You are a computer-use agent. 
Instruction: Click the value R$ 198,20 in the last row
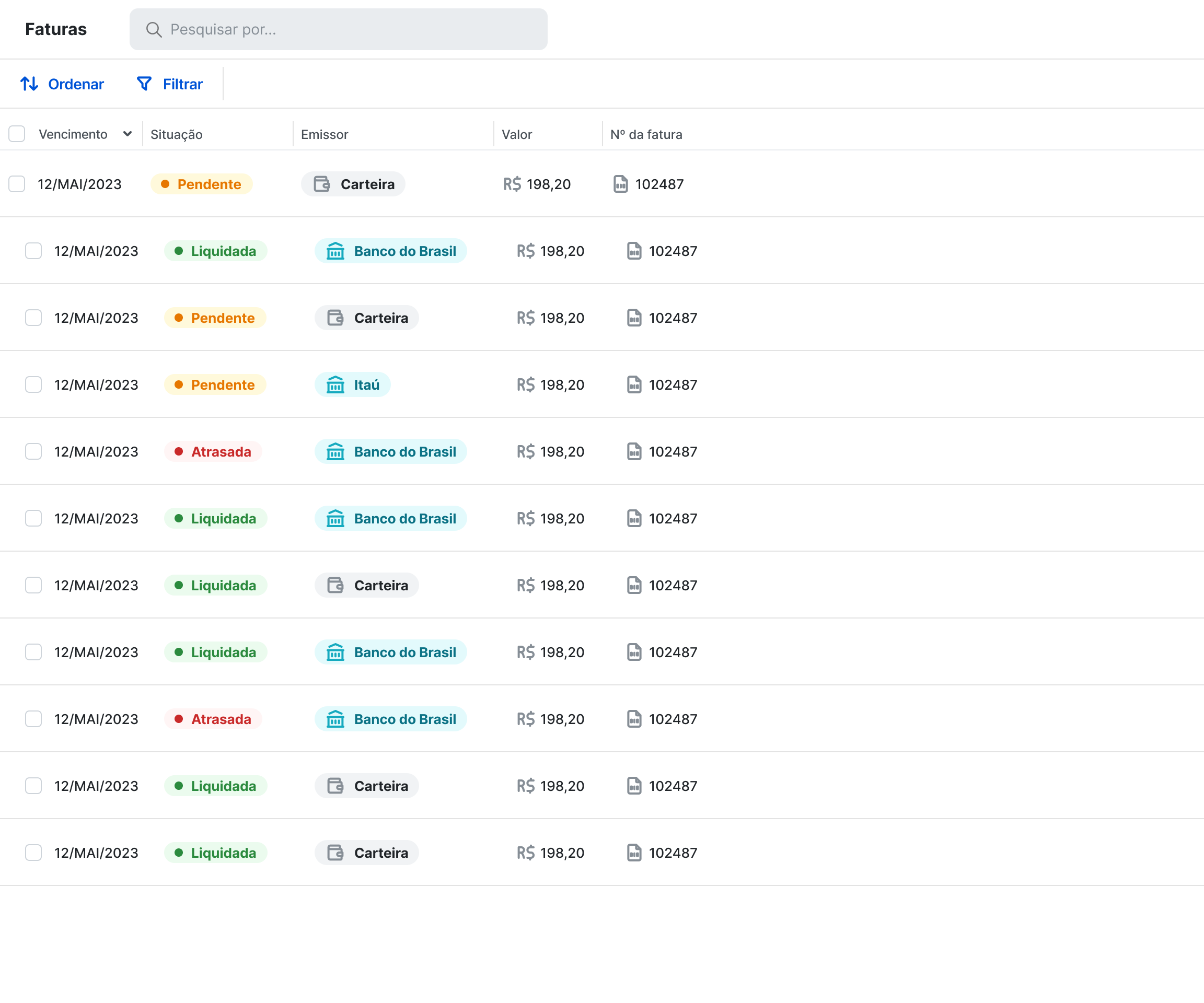(x=550, y=853)
